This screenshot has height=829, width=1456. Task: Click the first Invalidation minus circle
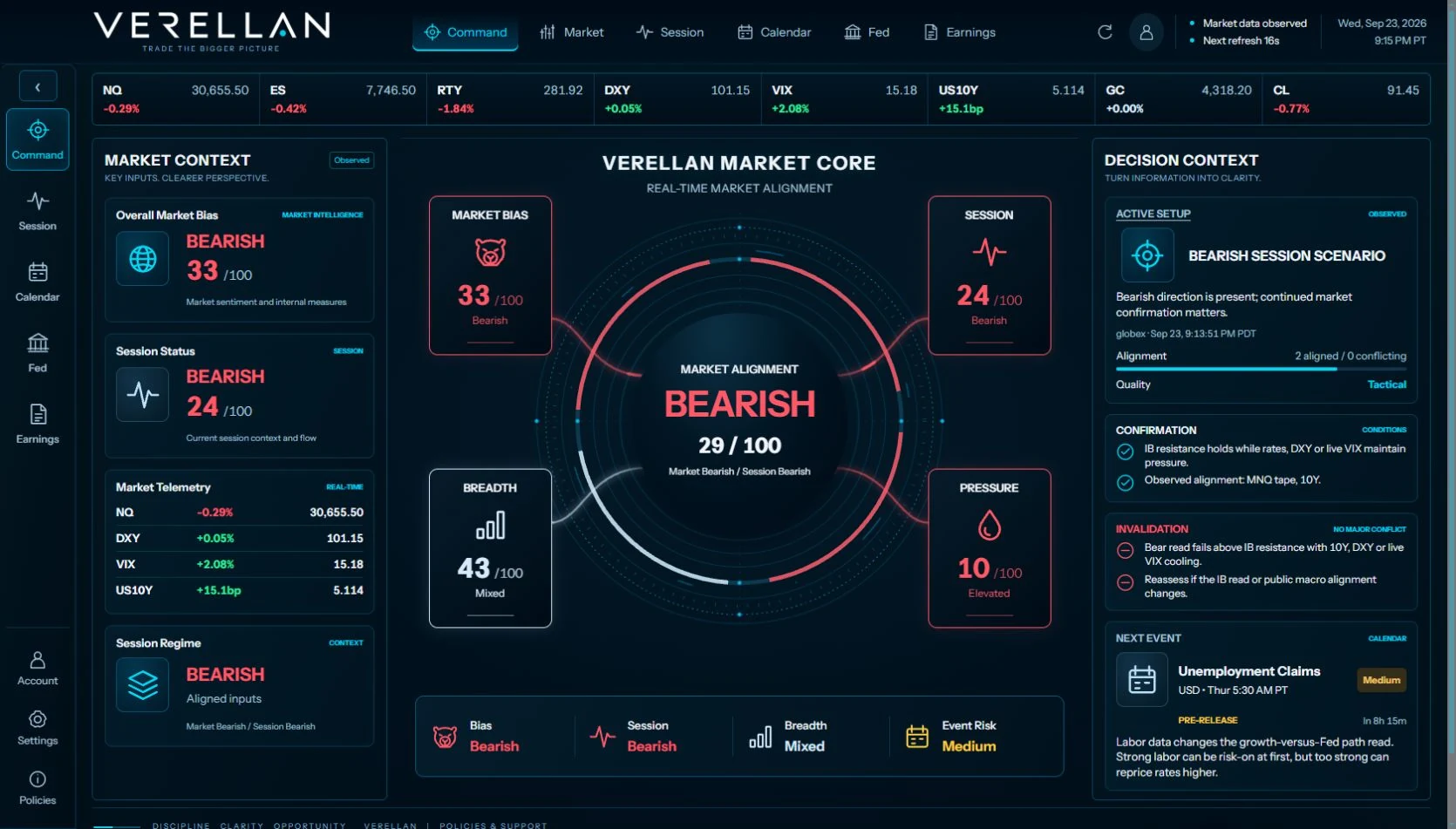tap(1125, 551)
